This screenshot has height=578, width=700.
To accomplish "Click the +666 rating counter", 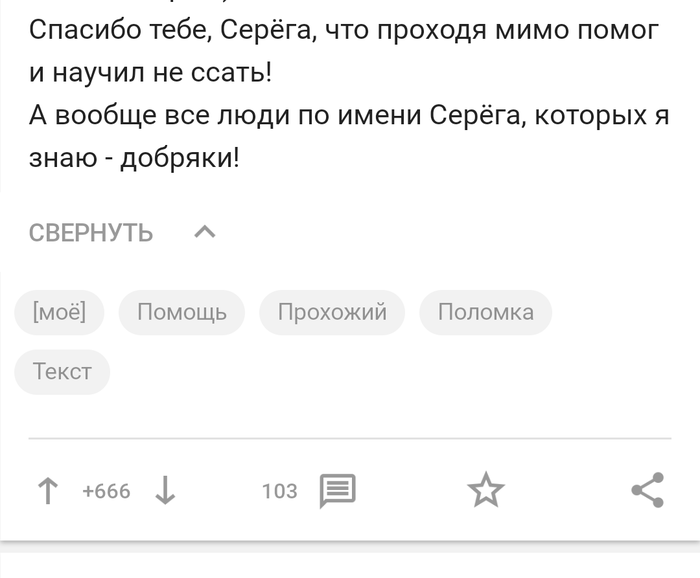I will [106, 491].
